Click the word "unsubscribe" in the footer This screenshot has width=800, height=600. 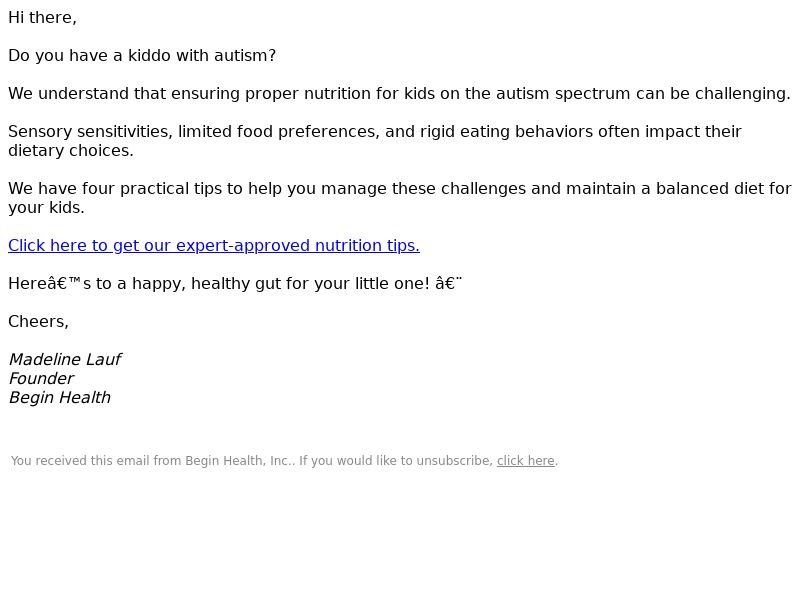point(454,461)
